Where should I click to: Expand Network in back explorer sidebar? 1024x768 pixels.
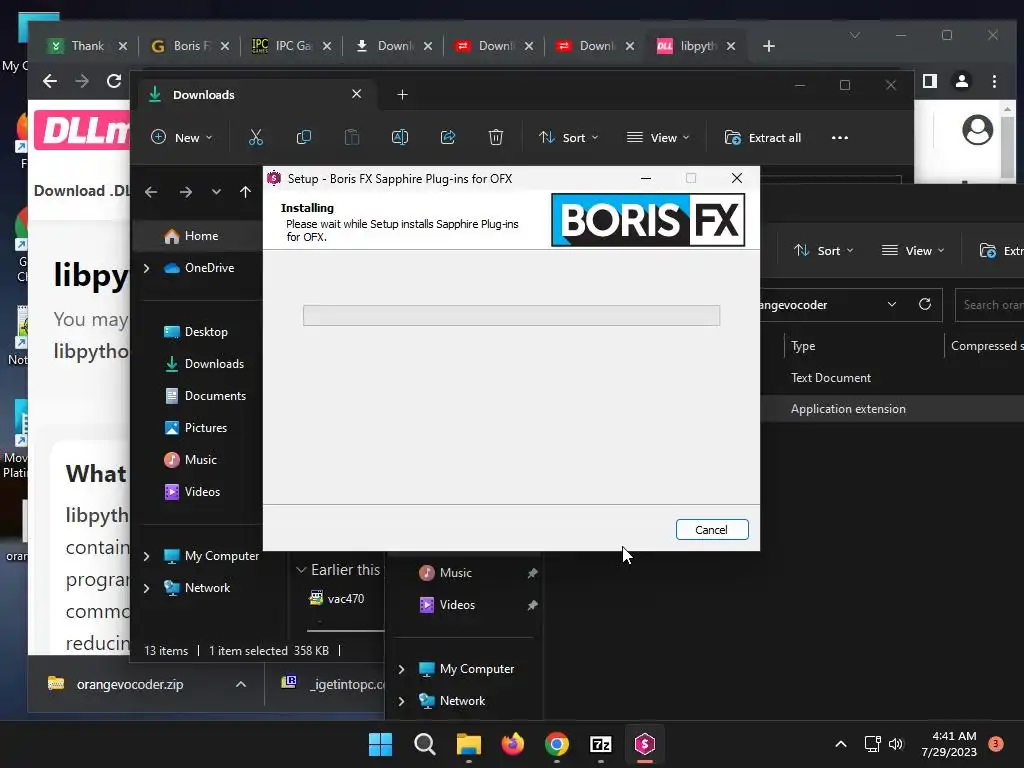pyautogui.click(x=402, y=701)
